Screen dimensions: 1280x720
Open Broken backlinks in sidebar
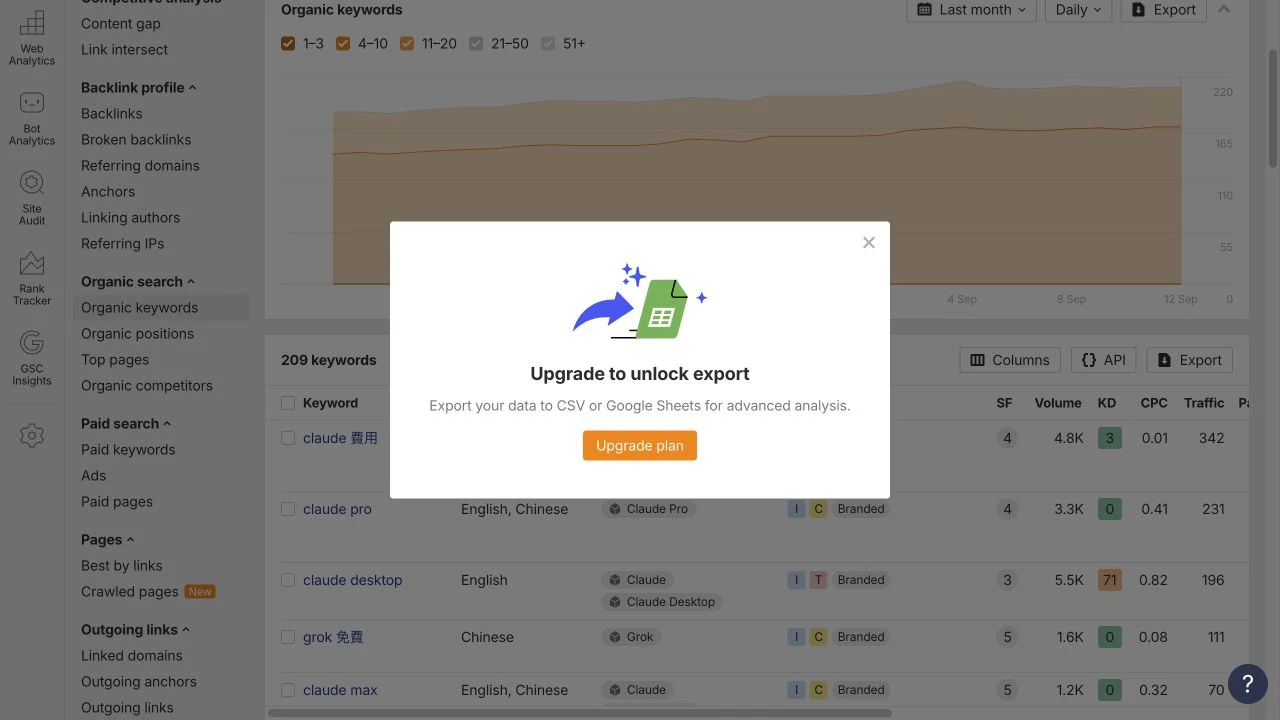tap(136, 140)
